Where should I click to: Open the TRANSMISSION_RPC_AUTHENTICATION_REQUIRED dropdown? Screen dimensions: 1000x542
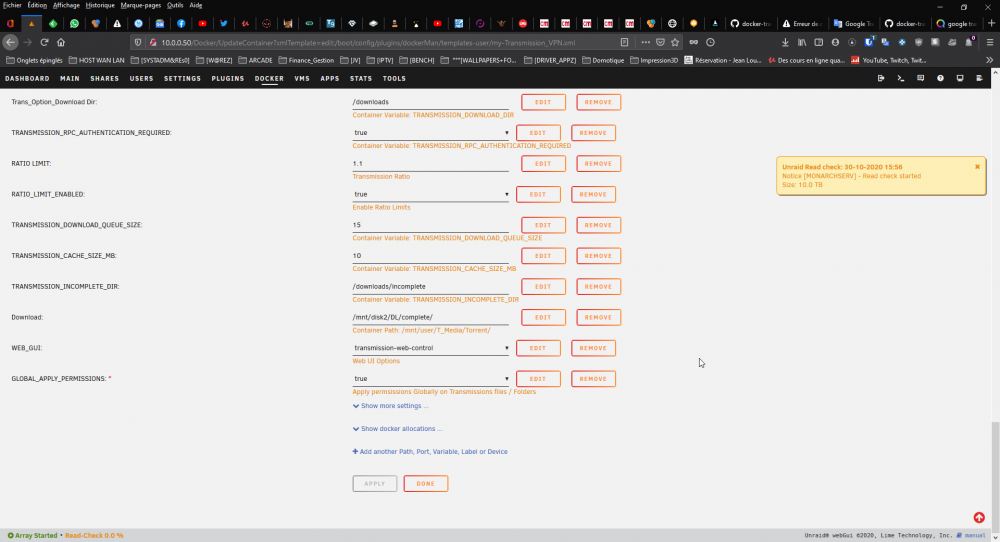[x=431, y=133]
